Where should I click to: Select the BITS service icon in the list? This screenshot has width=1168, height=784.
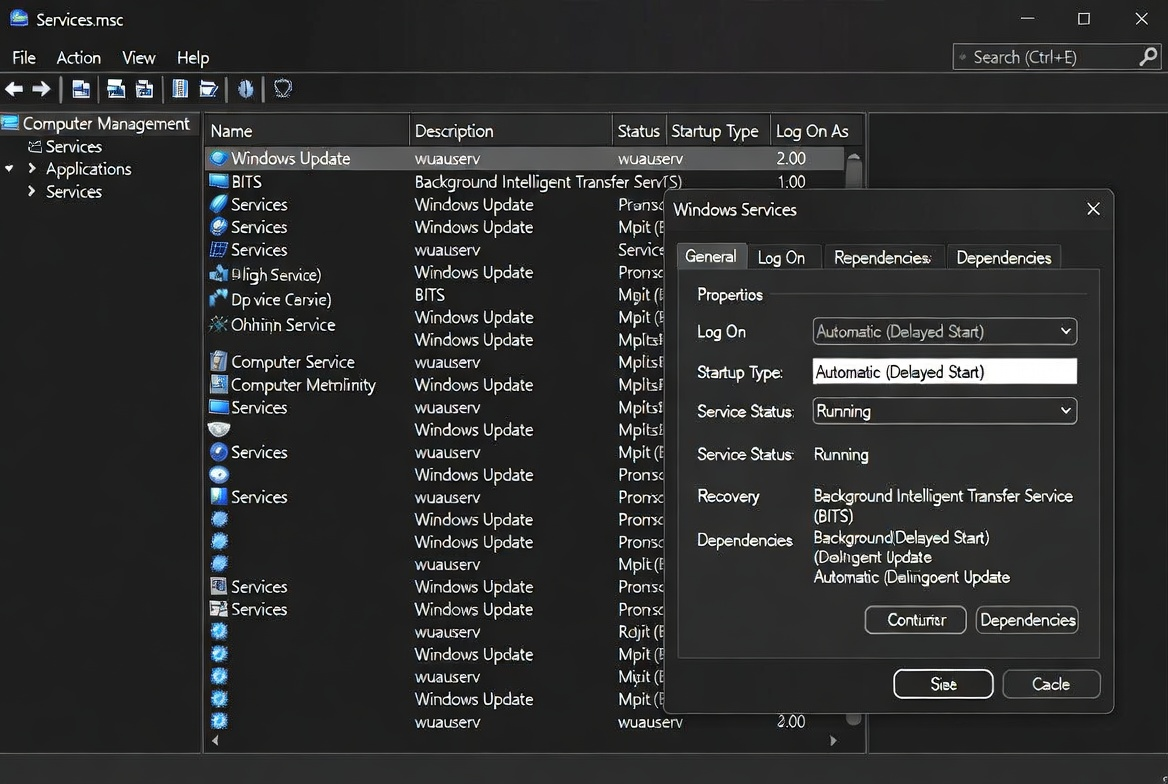pos(219,181)
